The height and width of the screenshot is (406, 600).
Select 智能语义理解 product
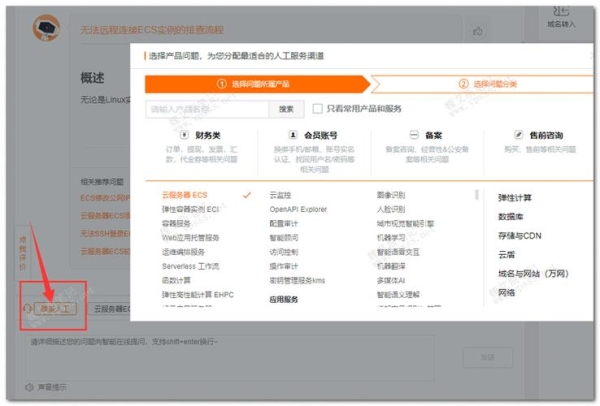[398, 295]
